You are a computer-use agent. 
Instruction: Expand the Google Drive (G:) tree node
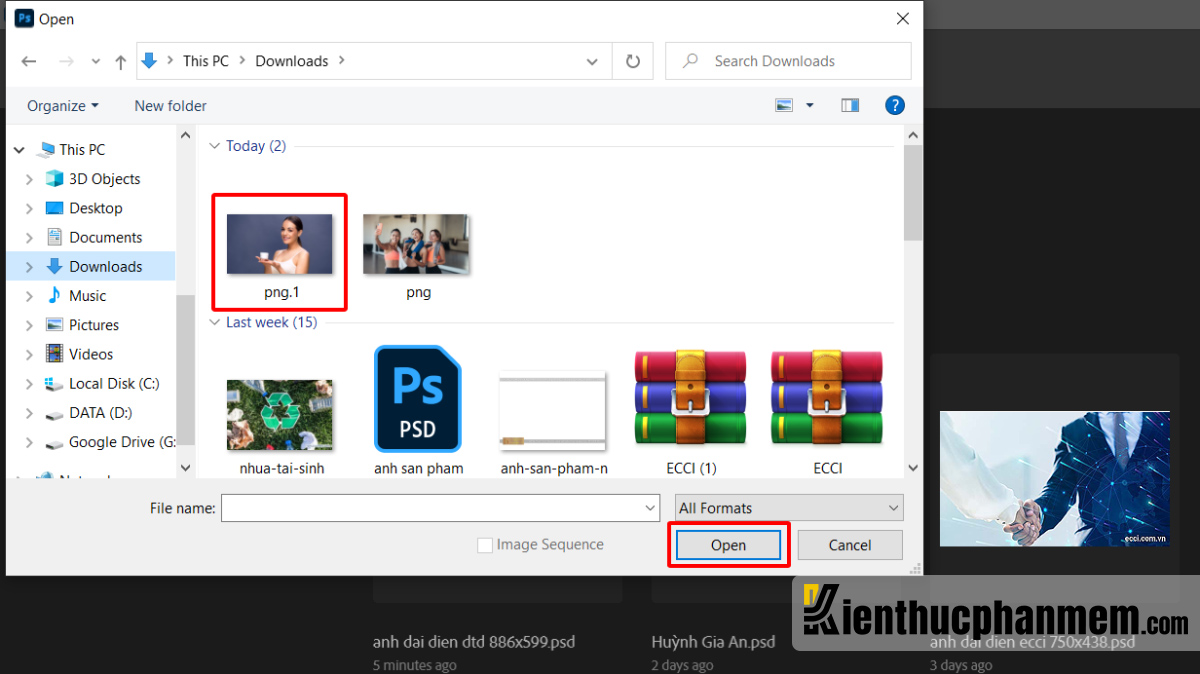click(x=30, y=442)
